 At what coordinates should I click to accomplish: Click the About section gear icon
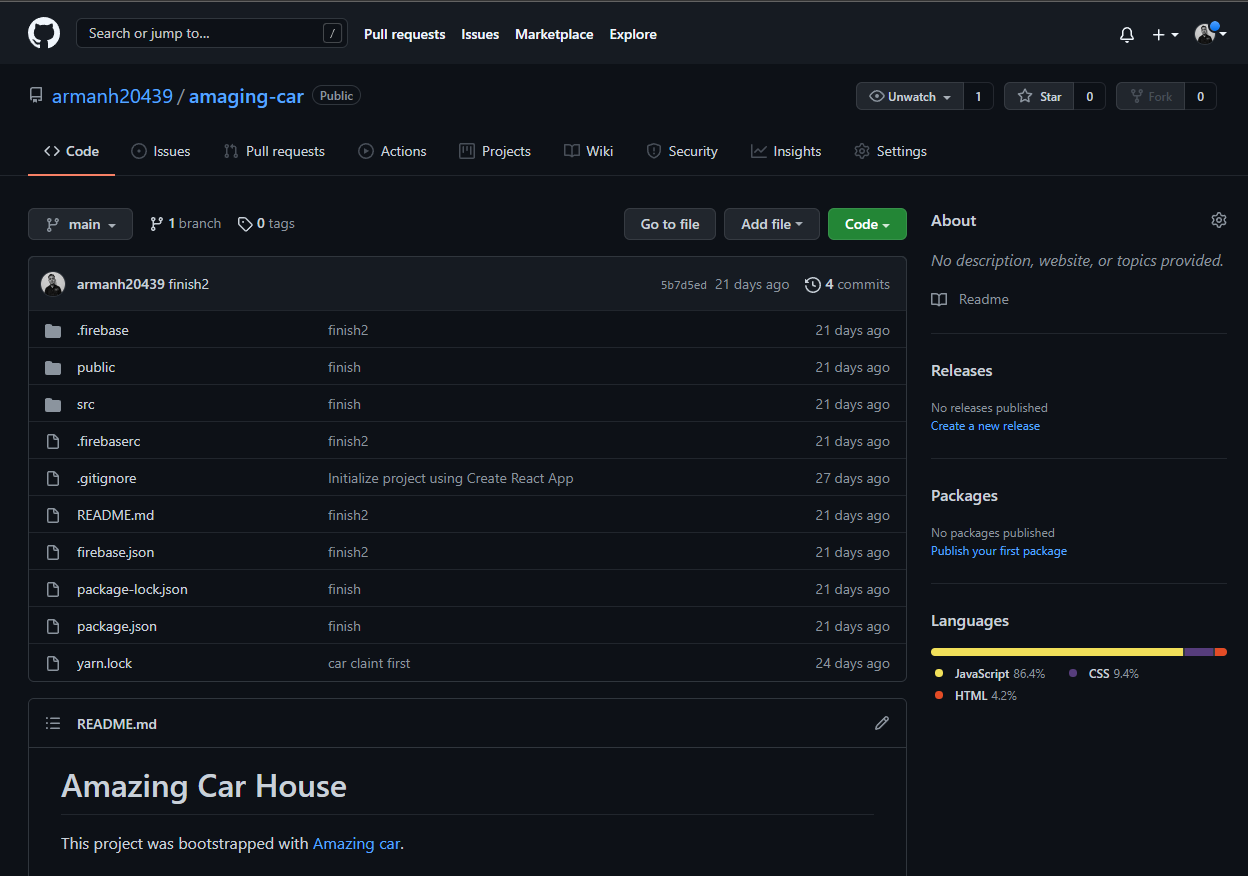1218,220
